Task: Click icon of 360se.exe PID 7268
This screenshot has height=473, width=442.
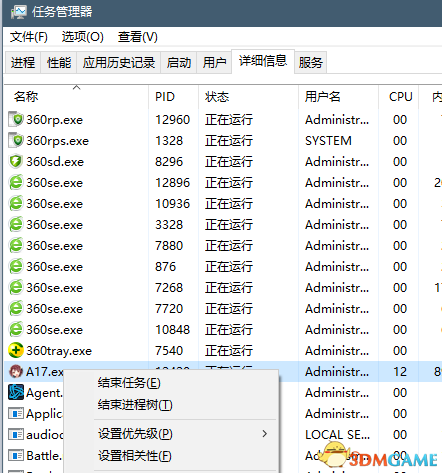Action: click(16, 287)
